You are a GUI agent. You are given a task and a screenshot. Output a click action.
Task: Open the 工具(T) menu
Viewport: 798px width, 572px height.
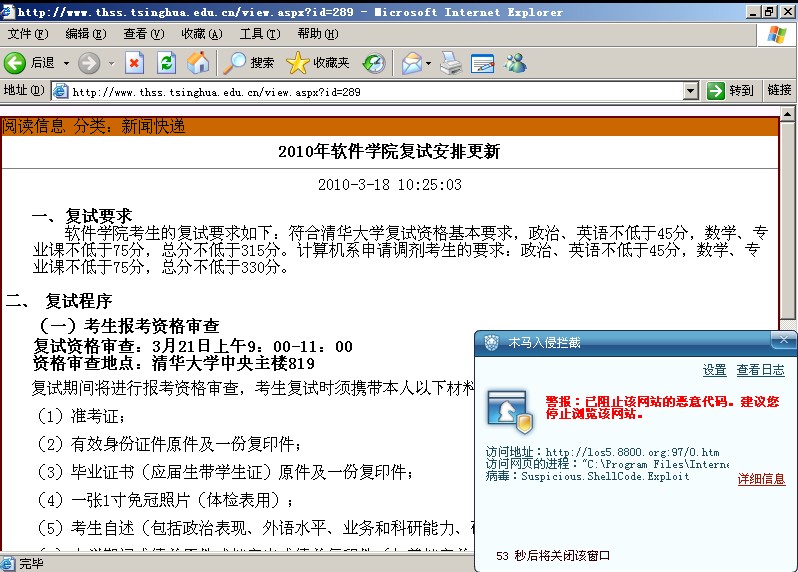(x=259, y=34)
